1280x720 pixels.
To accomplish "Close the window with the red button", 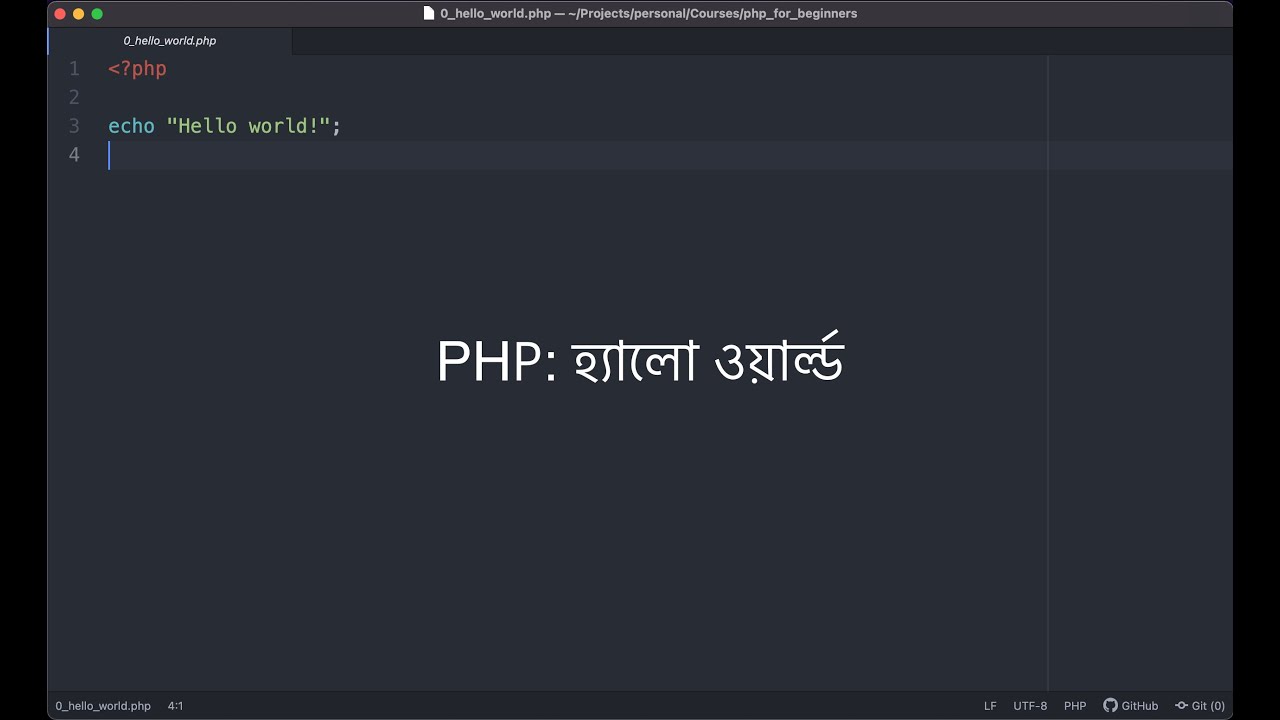I will pyautogui.click(x=60, y=14).
